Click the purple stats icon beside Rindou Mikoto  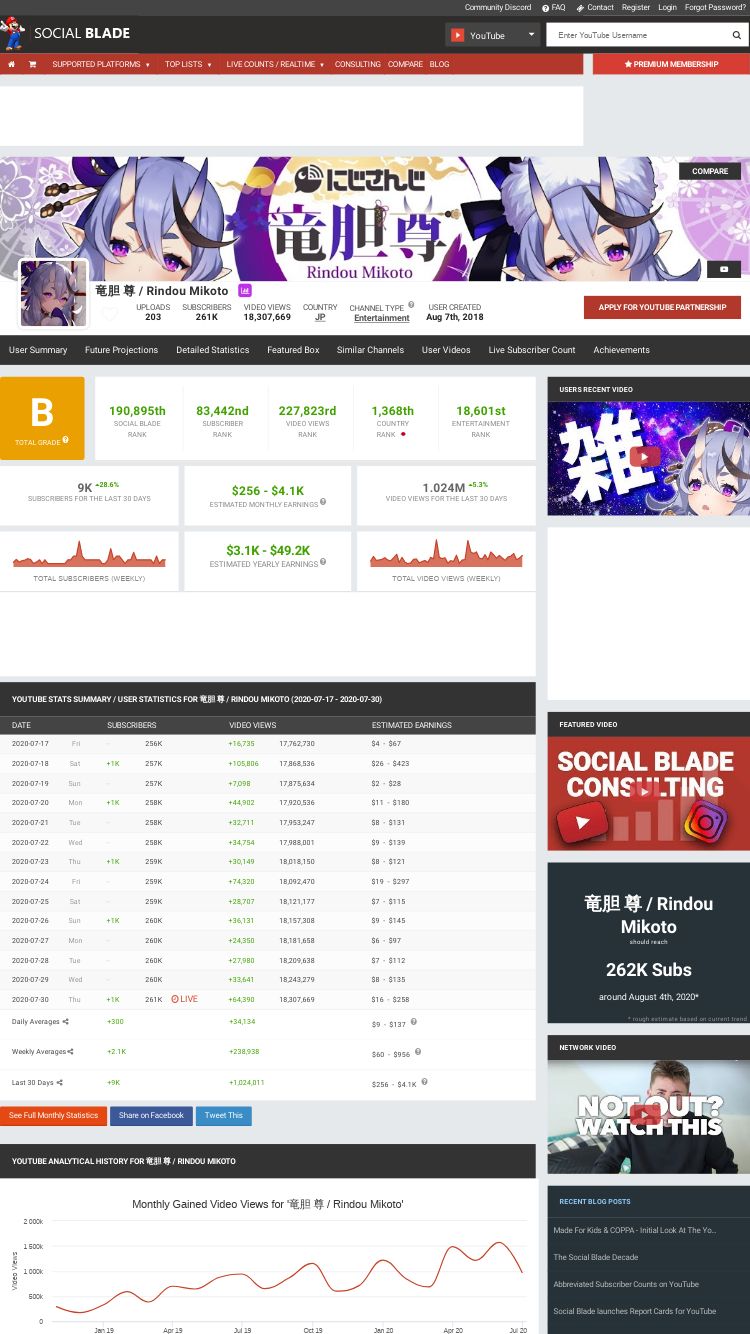point(245,290)
